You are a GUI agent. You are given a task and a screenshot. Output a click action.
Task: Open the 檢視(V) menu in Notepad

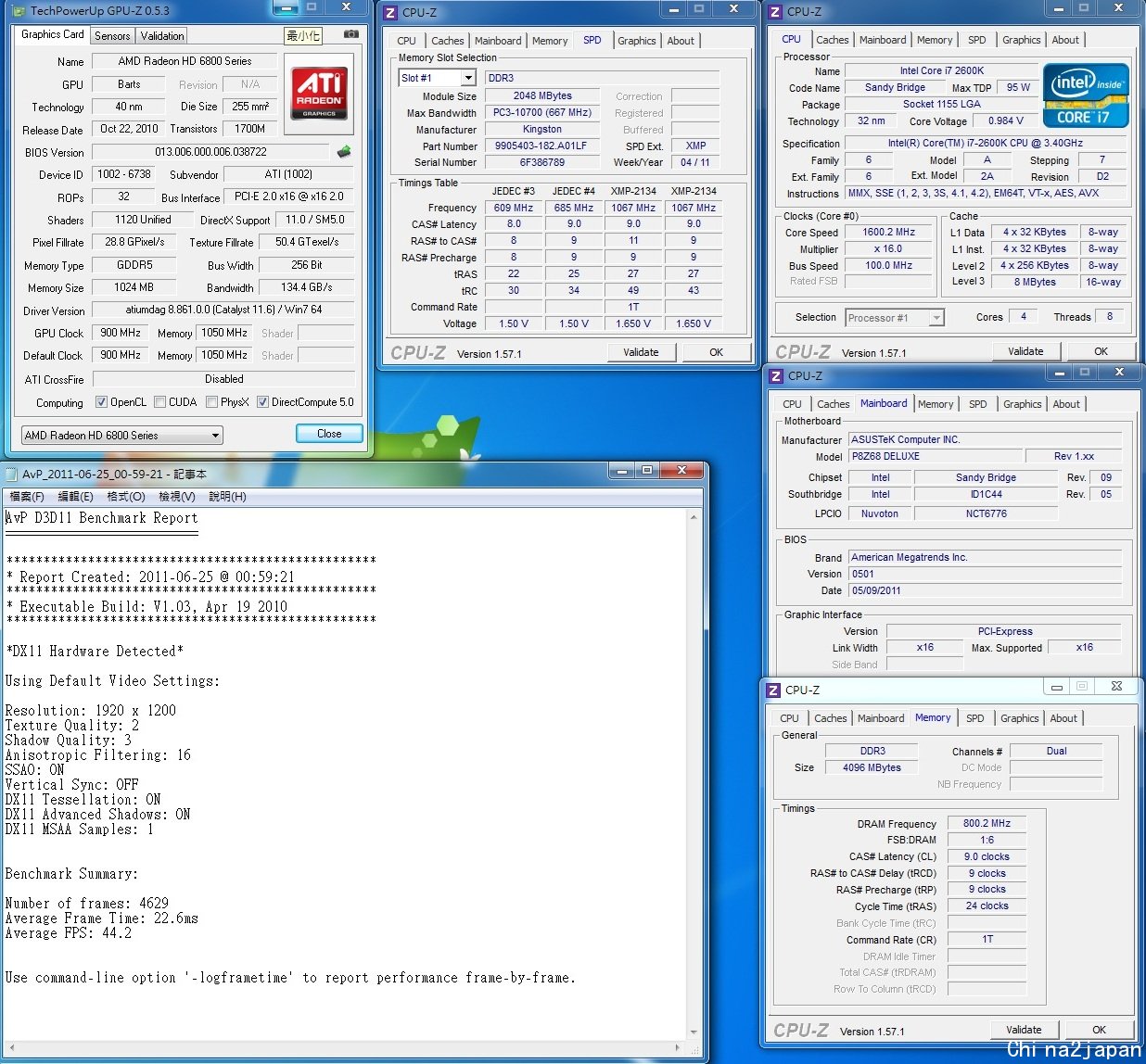tap(177, 497)
